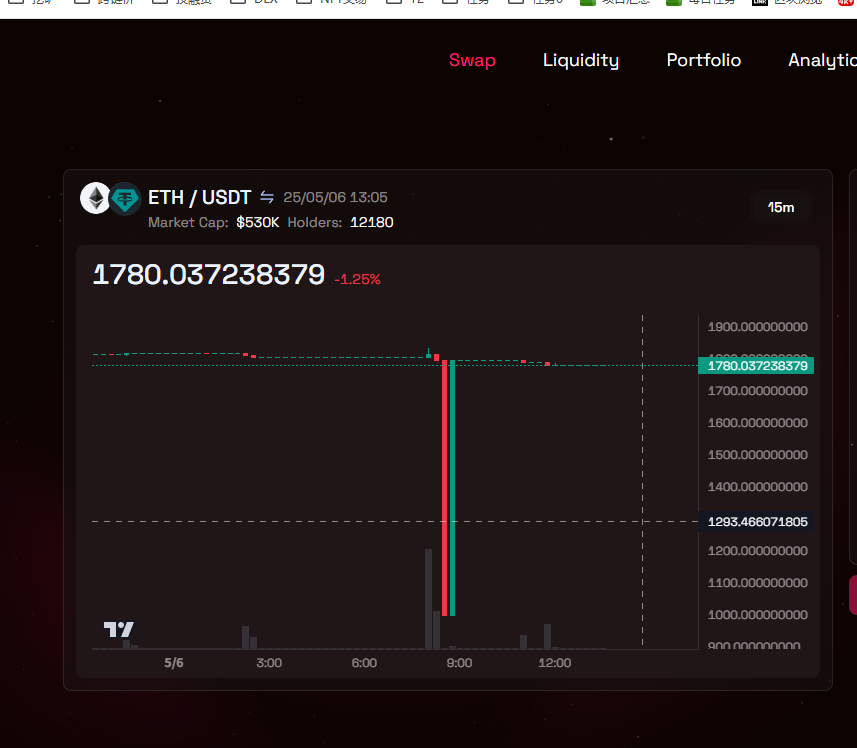Click the tall green candlestick
Image resolution: width=857 pixels, height=748 pixels.
453,487
